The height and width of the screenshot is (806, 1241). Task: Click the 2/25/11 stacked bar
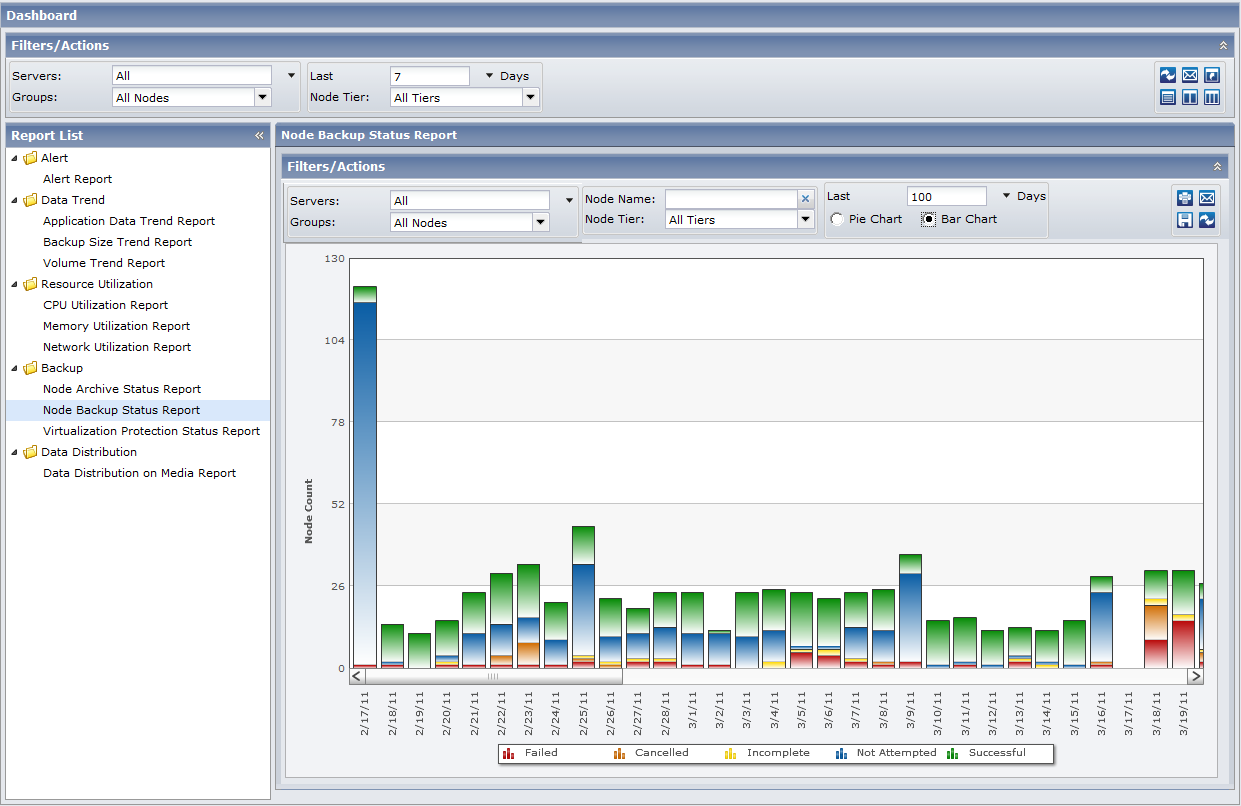pos(583,597)
